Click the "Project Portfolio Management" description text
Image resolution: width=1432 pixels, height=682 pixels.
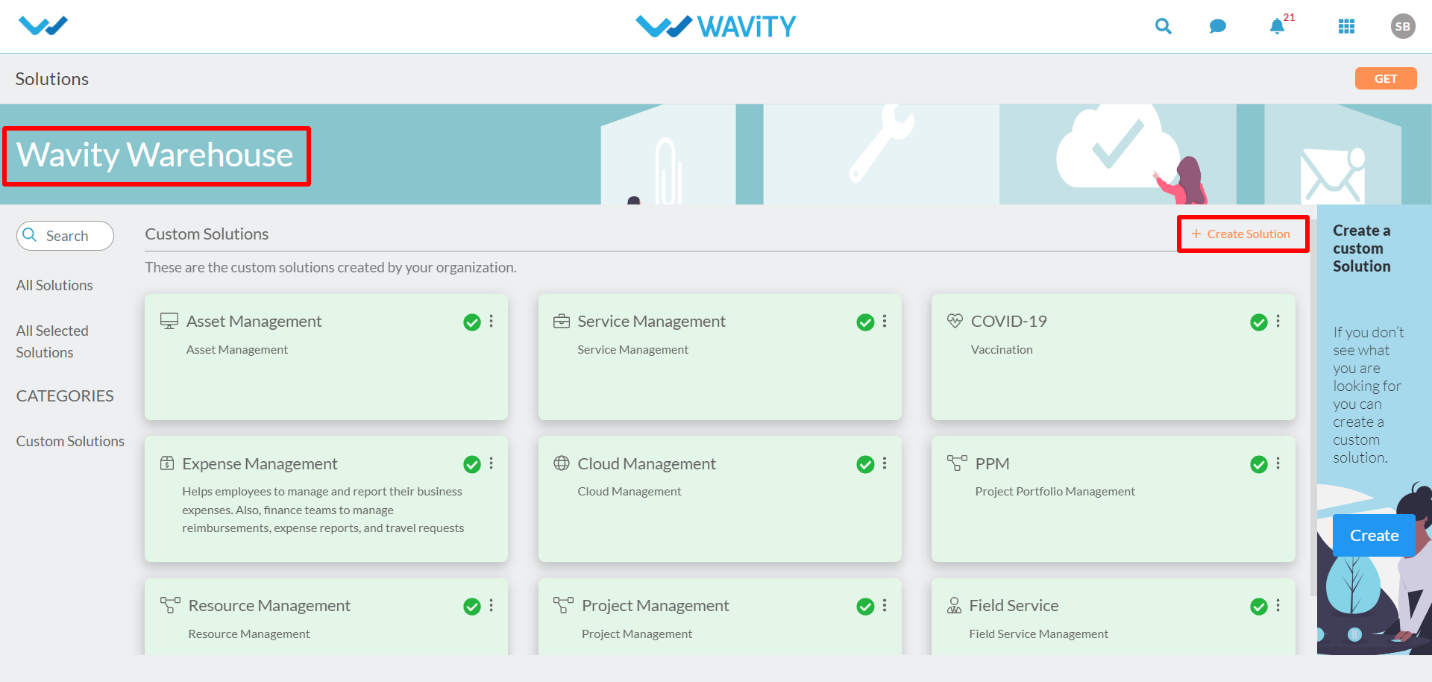pyautogui.click(x=1055, y=491)
